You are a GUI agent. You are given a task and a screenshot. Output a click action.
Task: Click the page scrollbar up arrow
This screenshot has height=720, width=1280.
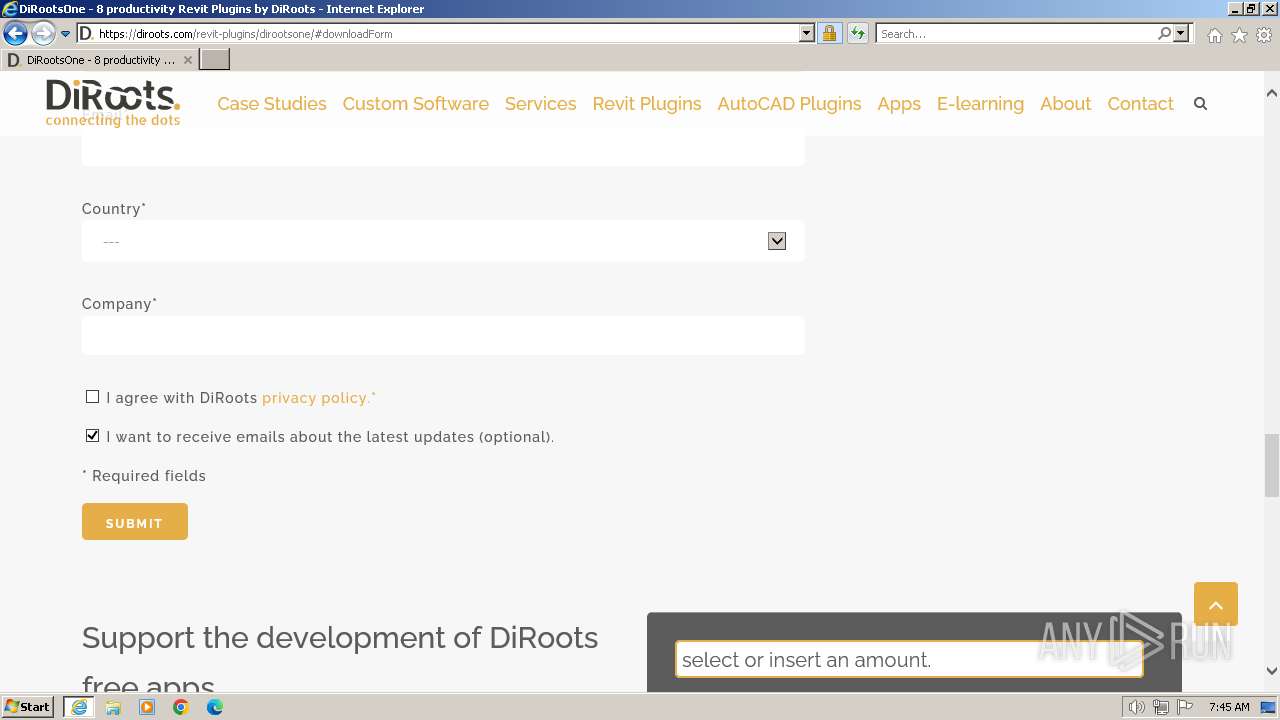click(1271, 93)
